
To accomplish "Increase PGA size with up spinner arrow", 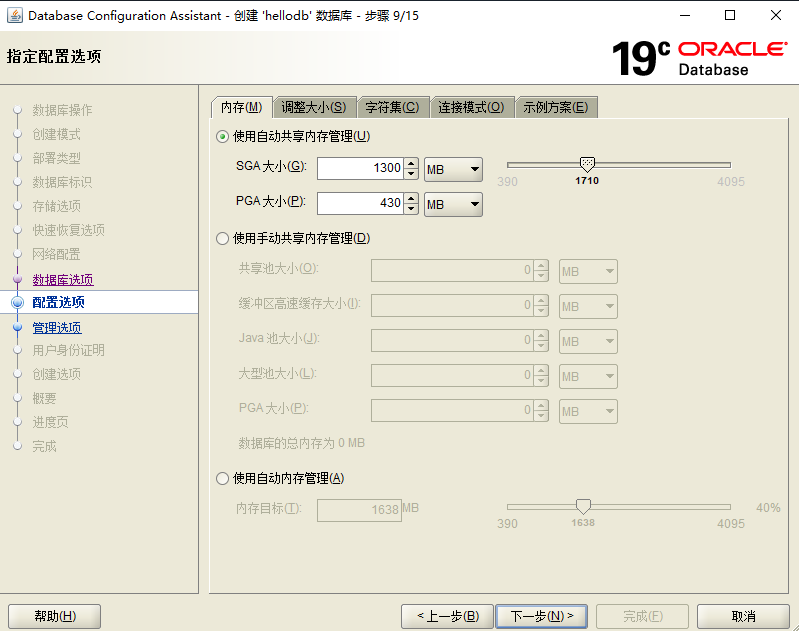I will click(x=411, y=198).
